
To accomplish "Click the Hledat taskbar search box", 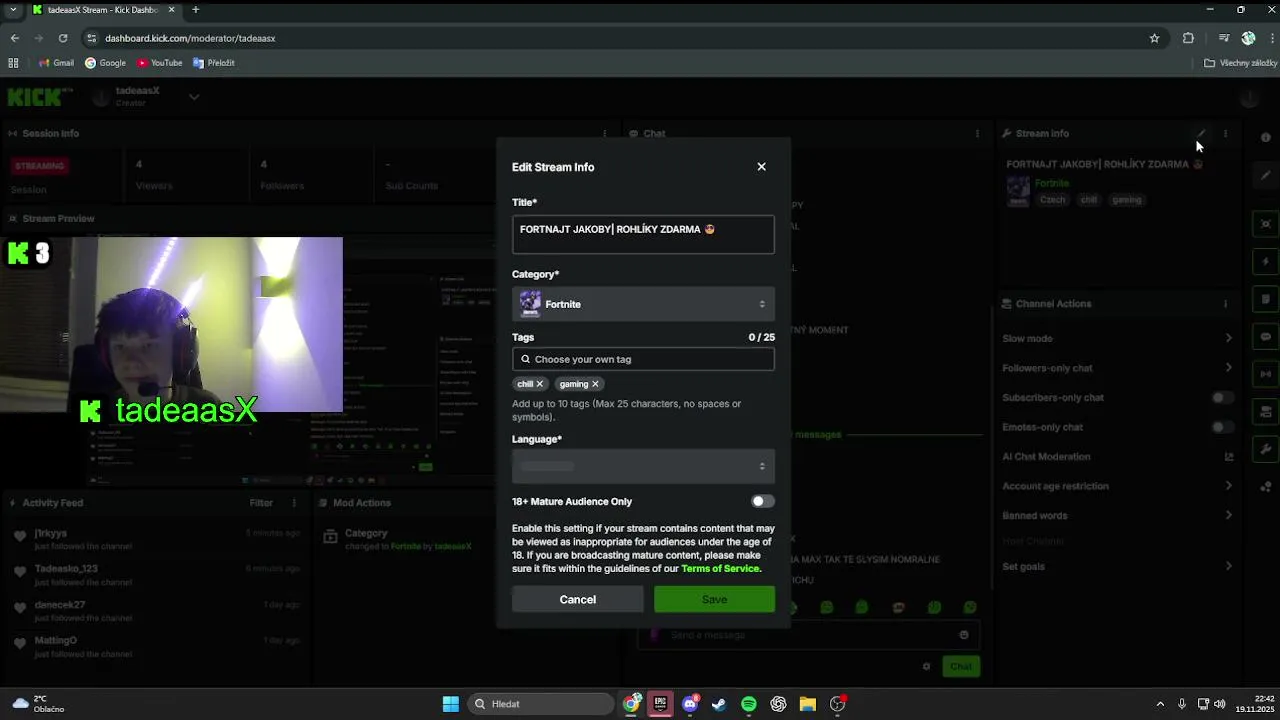I will tap(541, 704).
